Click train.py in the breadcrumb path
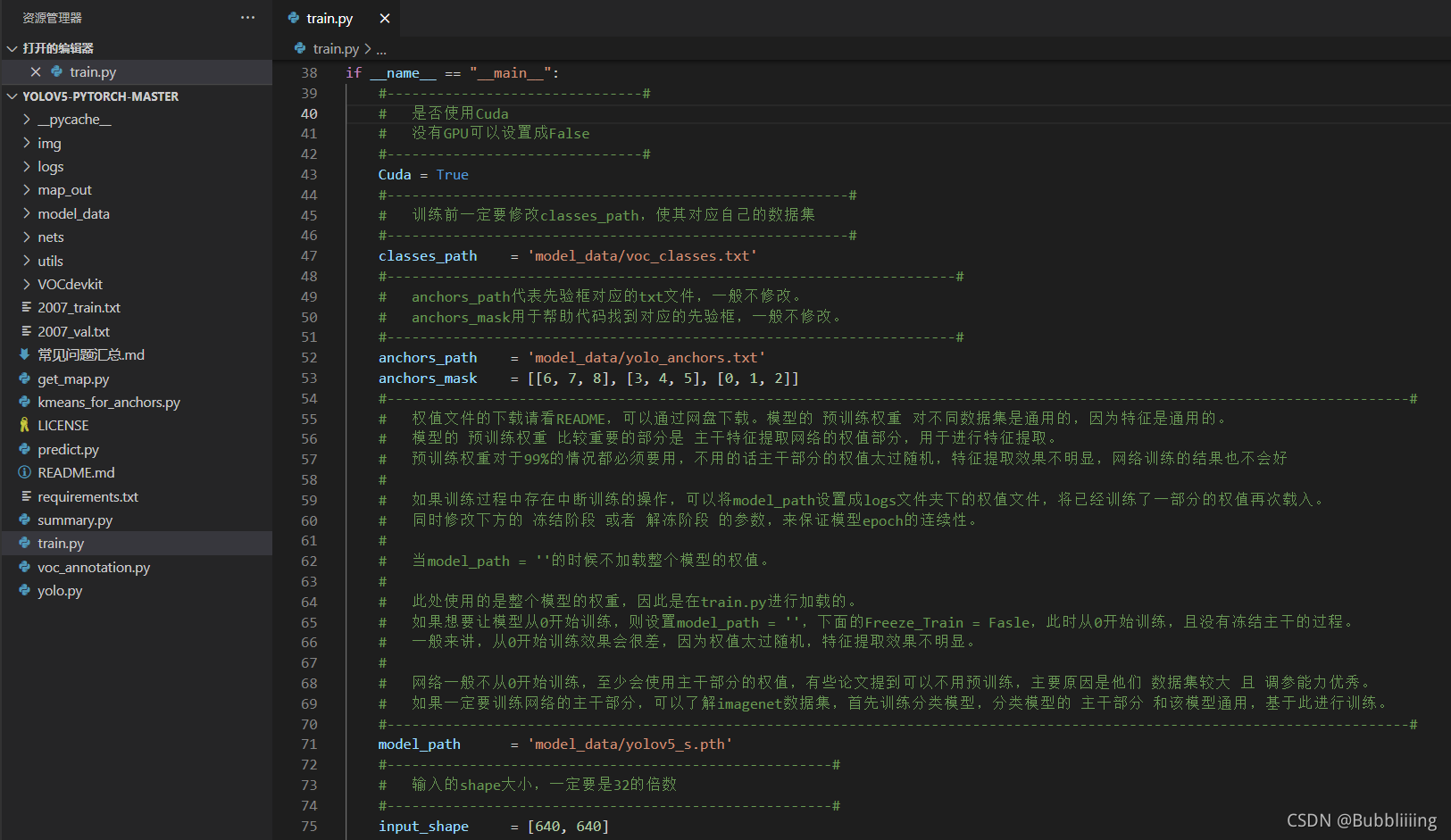The width and height of the screenshot is (1451, 840). tap(336, 48)
